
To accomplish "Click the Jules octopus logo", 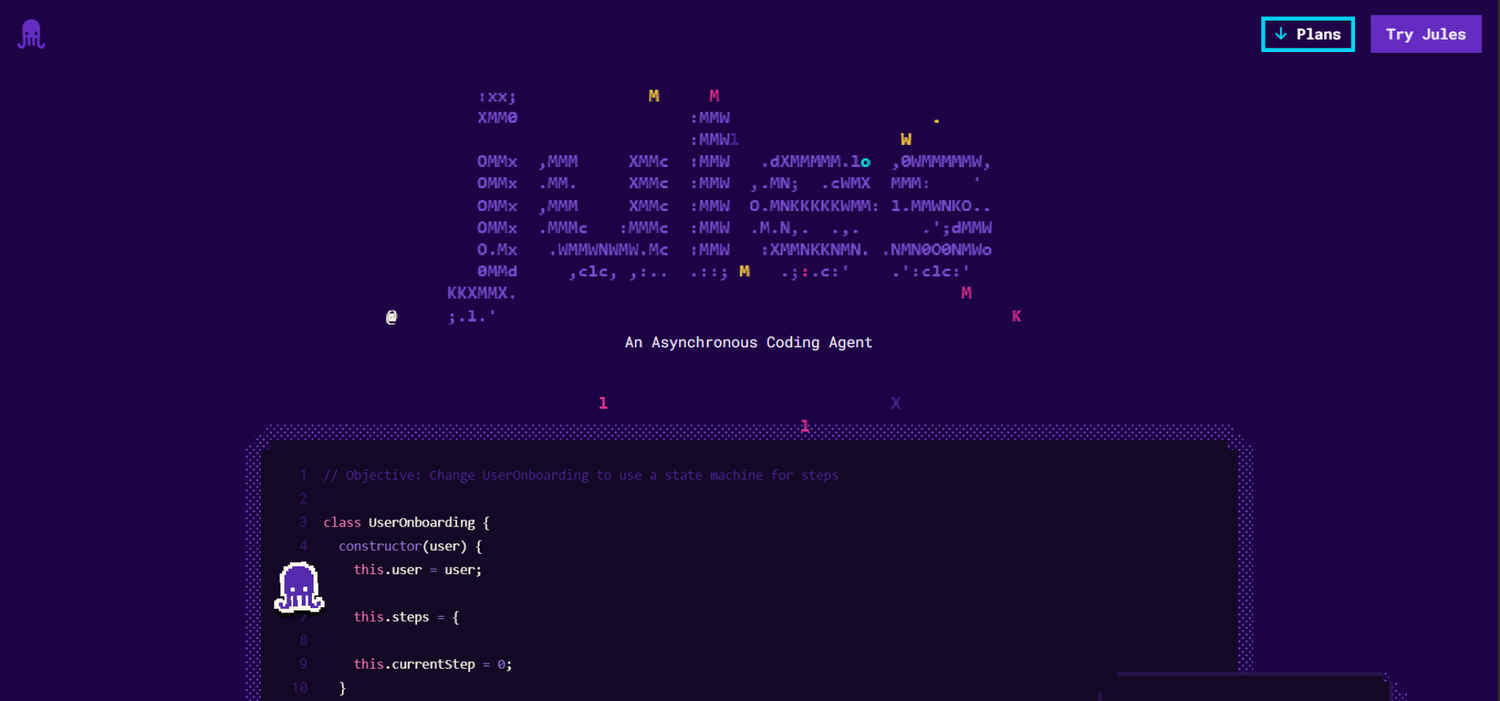I will [30, 33].
